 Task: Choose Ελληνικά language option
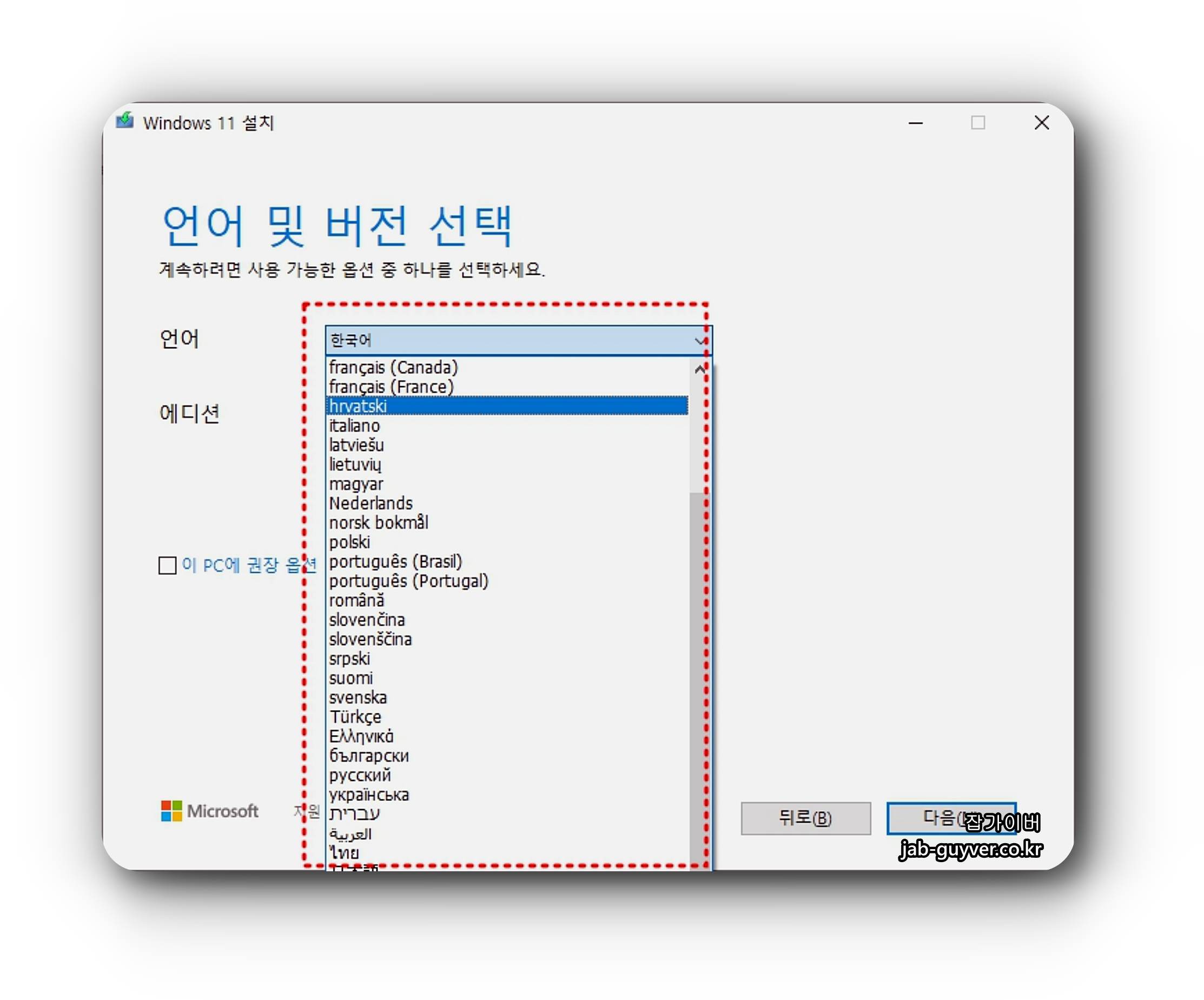tap(361, 736)
